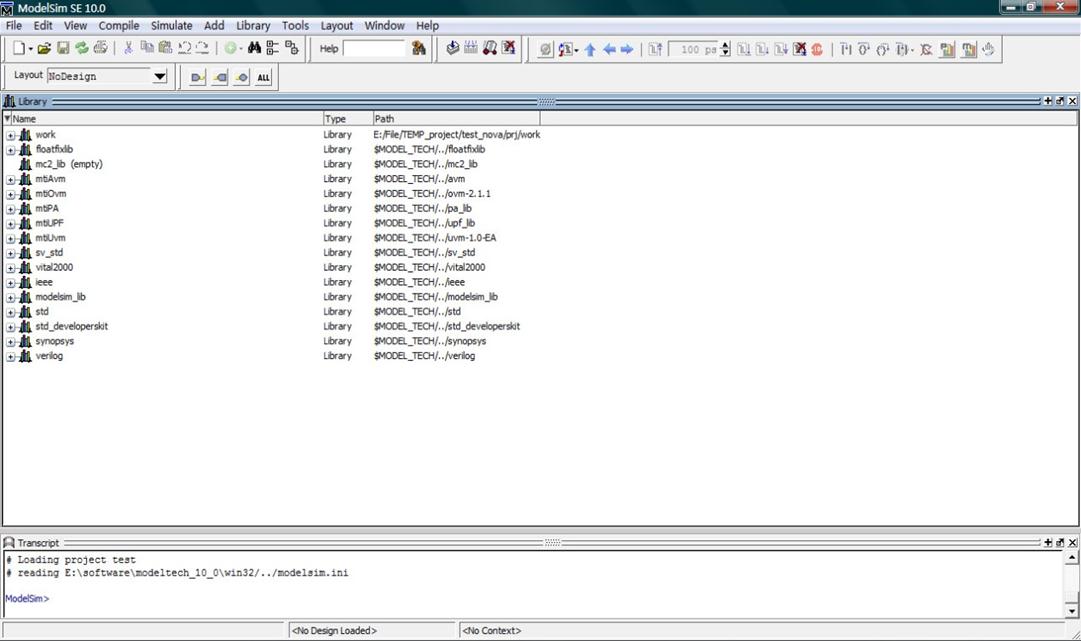Click the green Reload icon
Image resolution: width=1081 pixels, height=641 pixels.
(81, 48)
